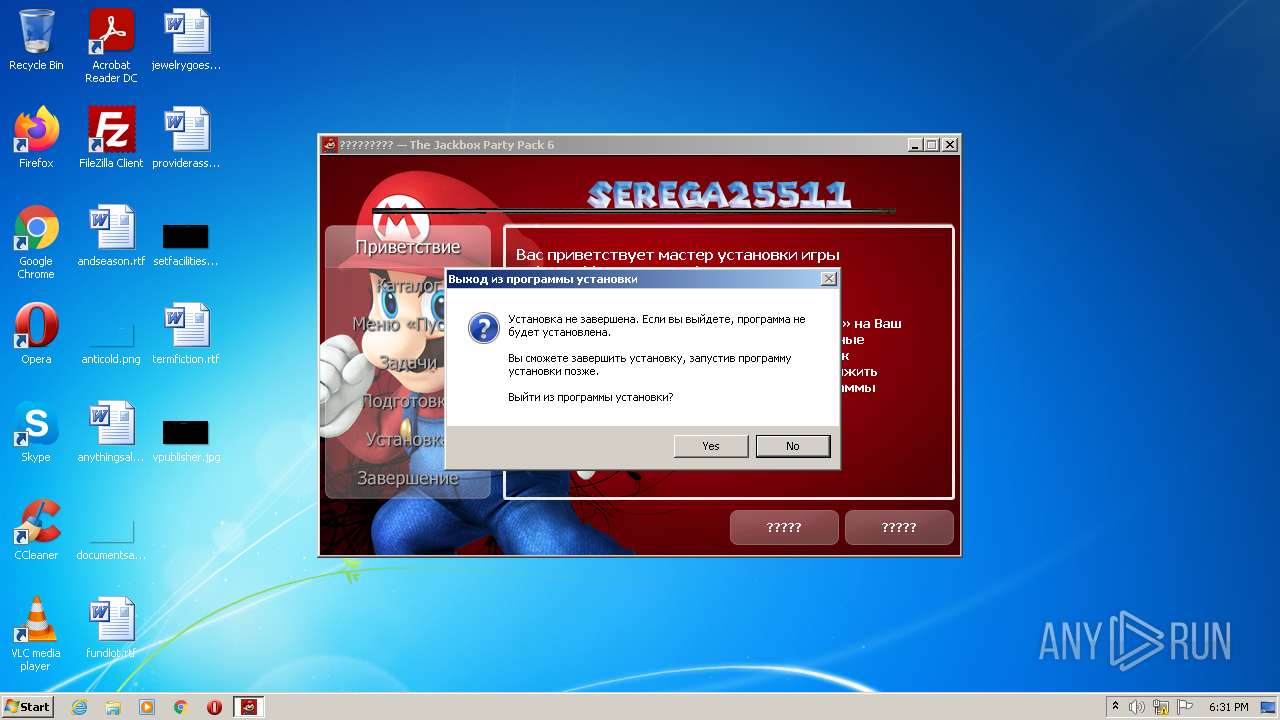Switch to Jackbox installer taskbar item
This screenshot has width=1280, height=720.
click(249, 707)
